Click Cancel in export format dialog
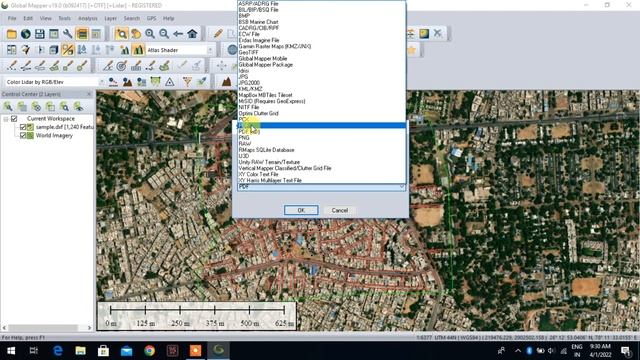 click(340, 210)
